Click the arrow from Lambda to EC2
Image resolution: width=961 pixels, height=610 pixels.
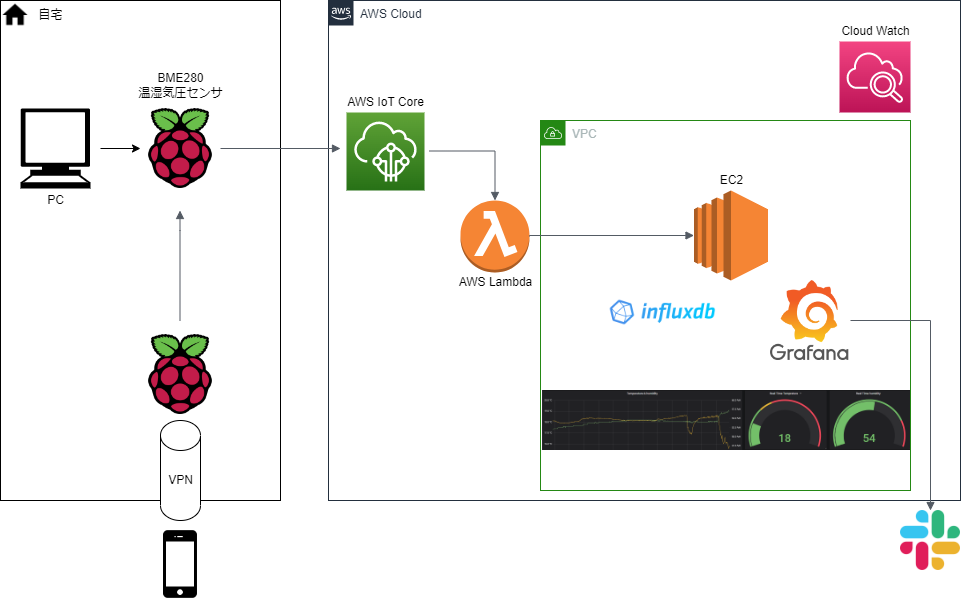click(612, 235)
